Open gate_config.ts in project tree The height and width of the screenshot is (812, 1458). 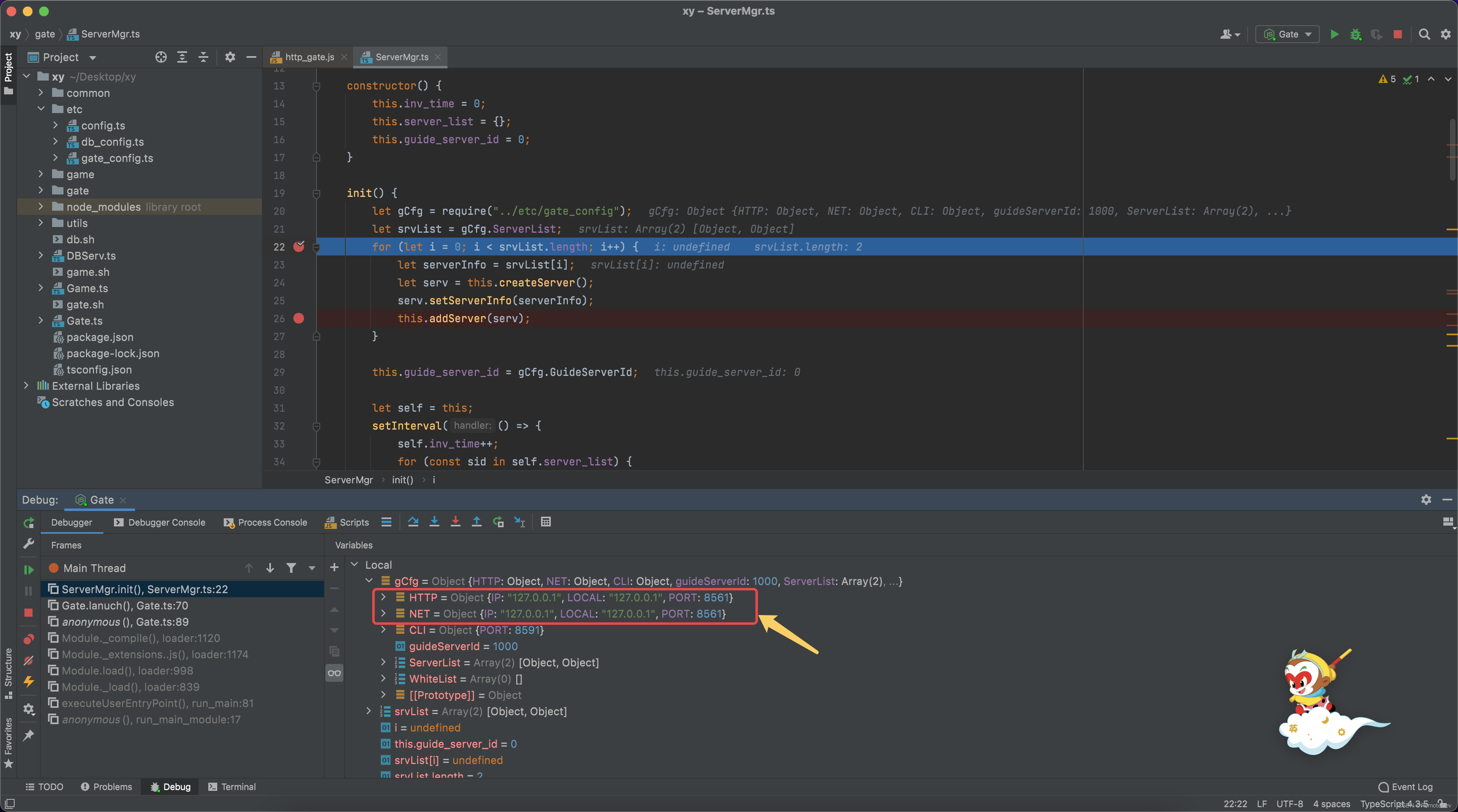point(117,158)
